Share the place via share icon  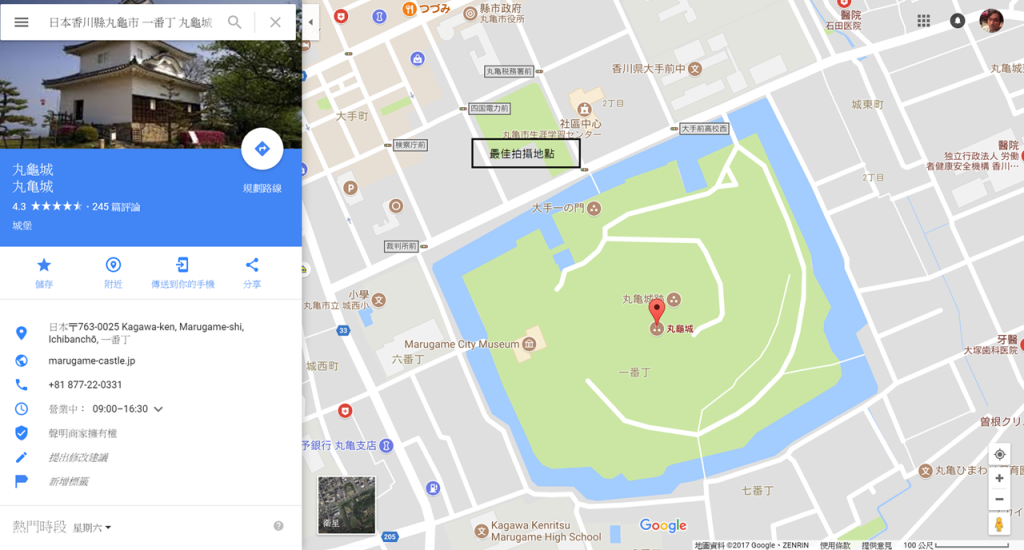click(252, 265)
